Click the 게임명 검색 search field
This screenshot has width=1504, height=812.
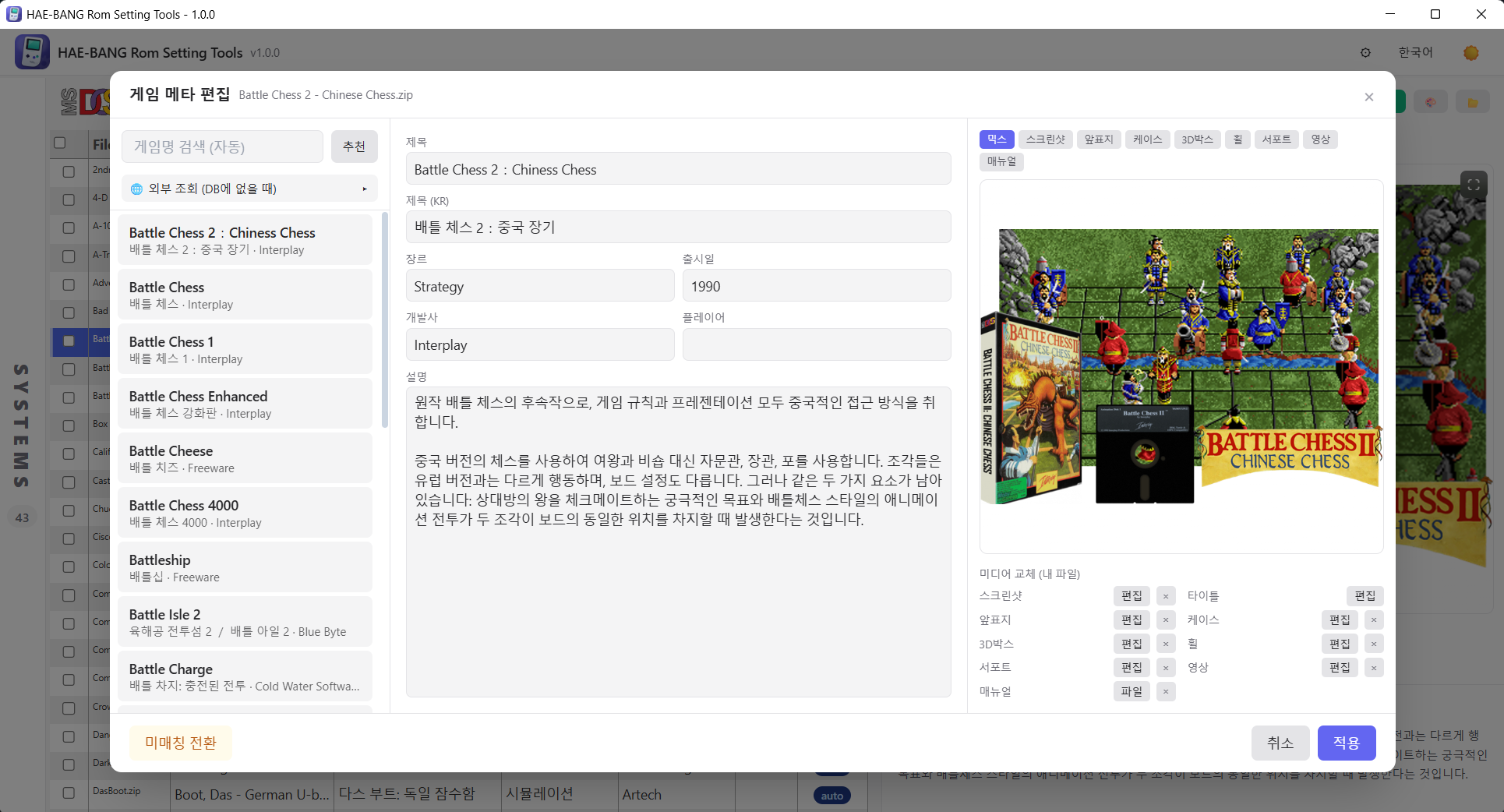coord(223,147)
